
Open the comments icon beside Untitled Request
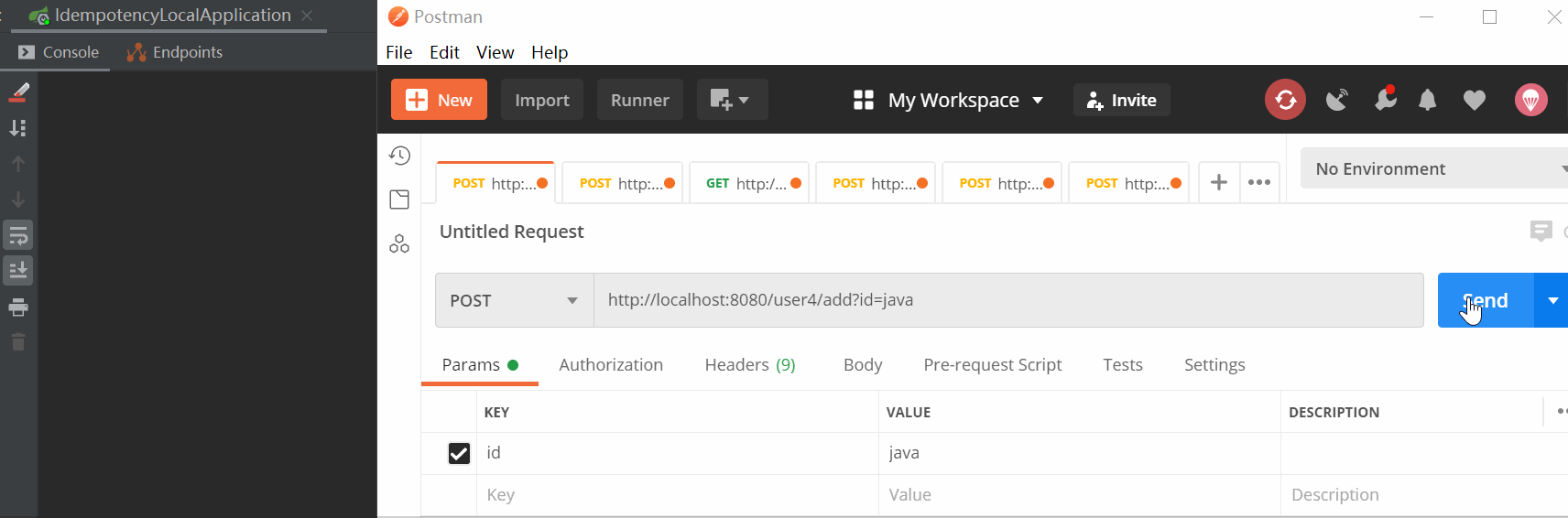click(x=1541, y=231)
